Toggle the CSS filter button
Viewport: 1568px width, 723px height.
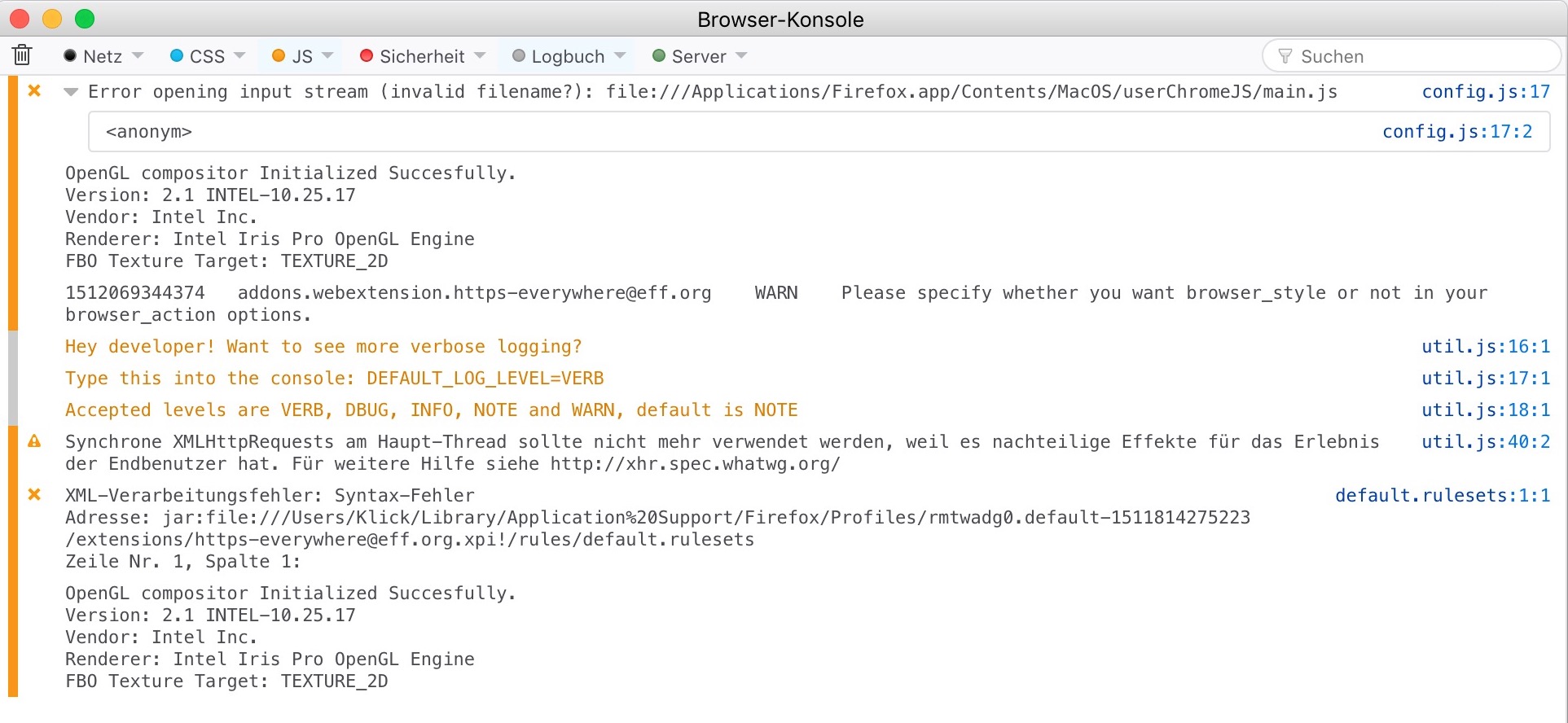click(x=198, y=56)
